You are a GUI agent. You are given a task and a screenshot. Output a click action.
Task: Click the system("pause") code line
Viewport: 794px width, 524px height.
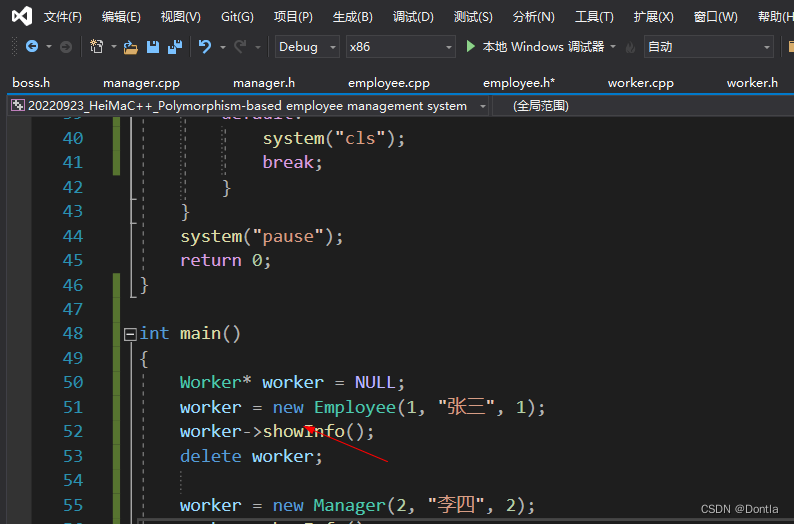tap(262, 236)
